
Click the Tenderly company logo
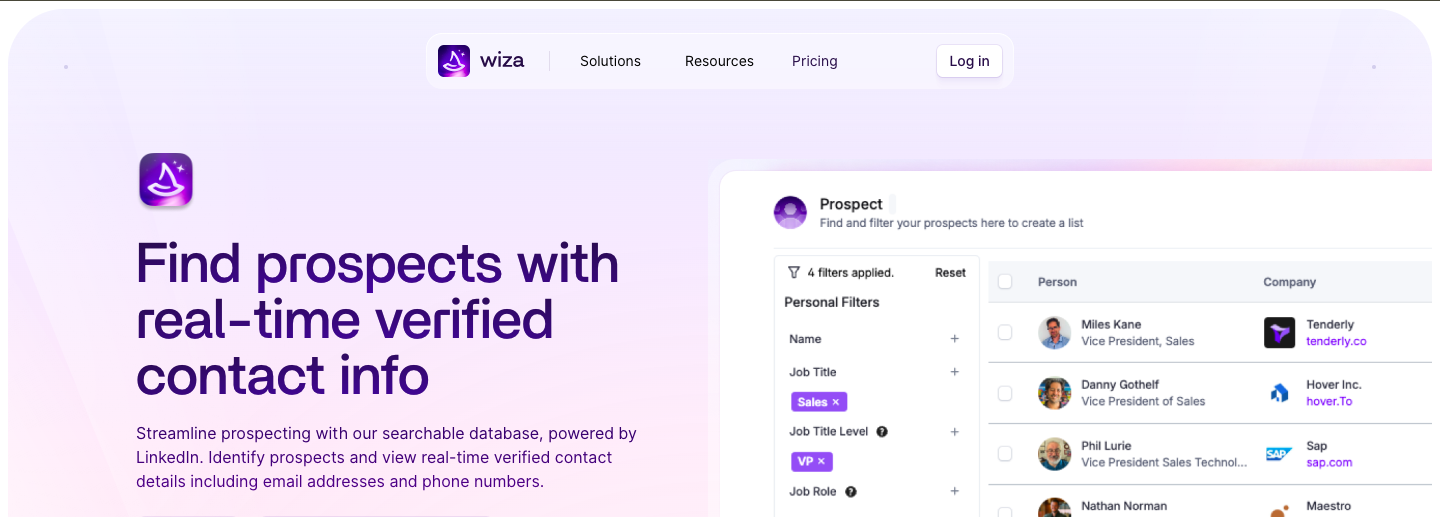click(x=1279, y=333)
